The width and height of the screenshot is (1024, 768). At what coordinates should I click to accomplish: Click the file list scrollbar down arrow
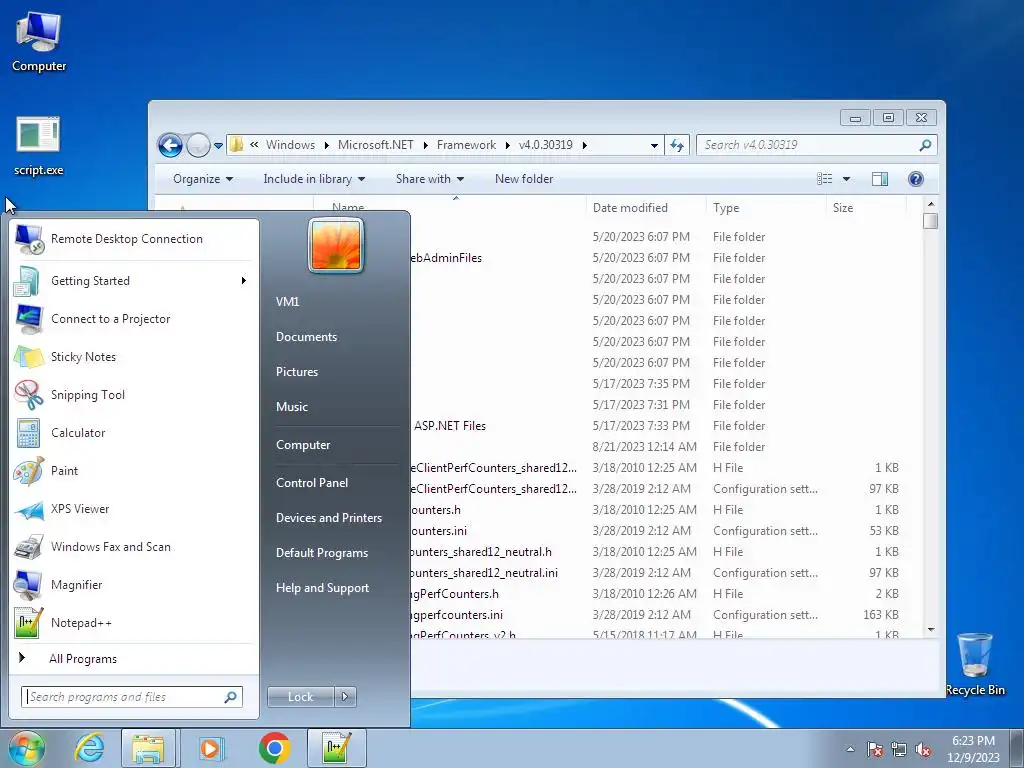(931, 630)
